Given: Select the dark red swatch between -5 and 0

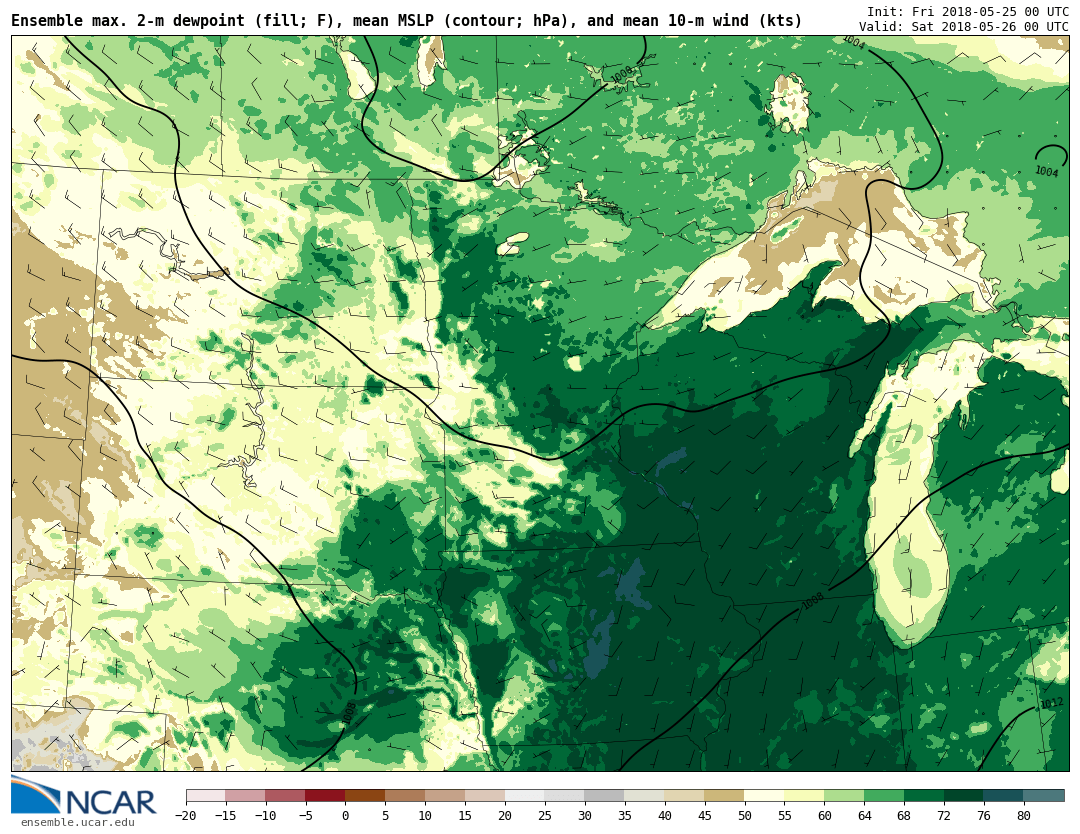Looking at the screenshot, I should tap(325, 796).
